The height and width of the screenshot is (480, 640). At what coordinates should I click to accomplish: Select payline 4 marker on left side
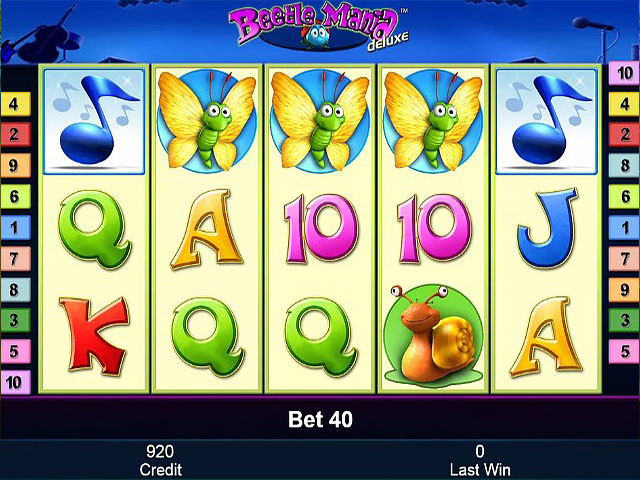16,104
